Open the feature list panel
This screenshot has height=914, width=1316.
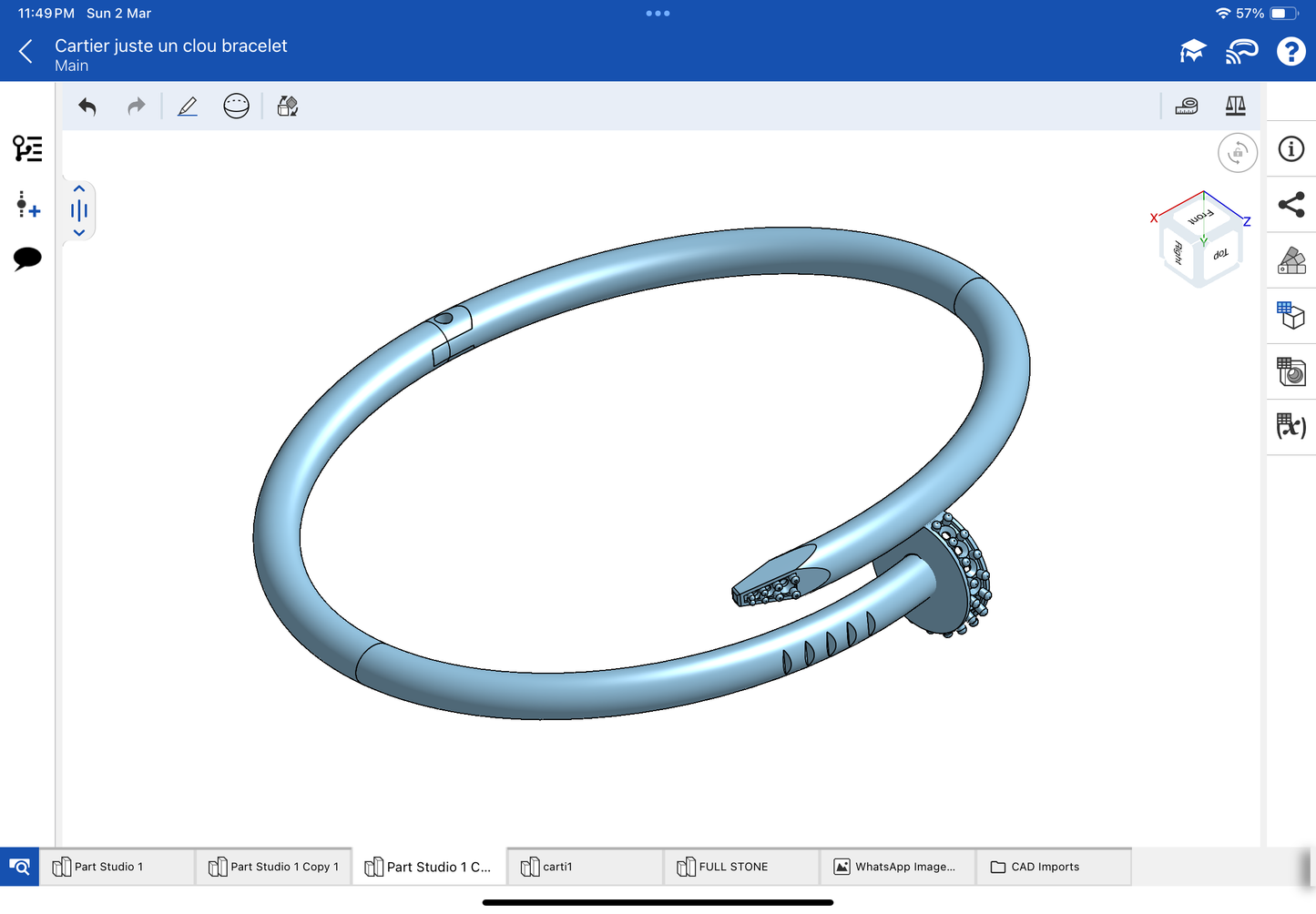point(27,148)
